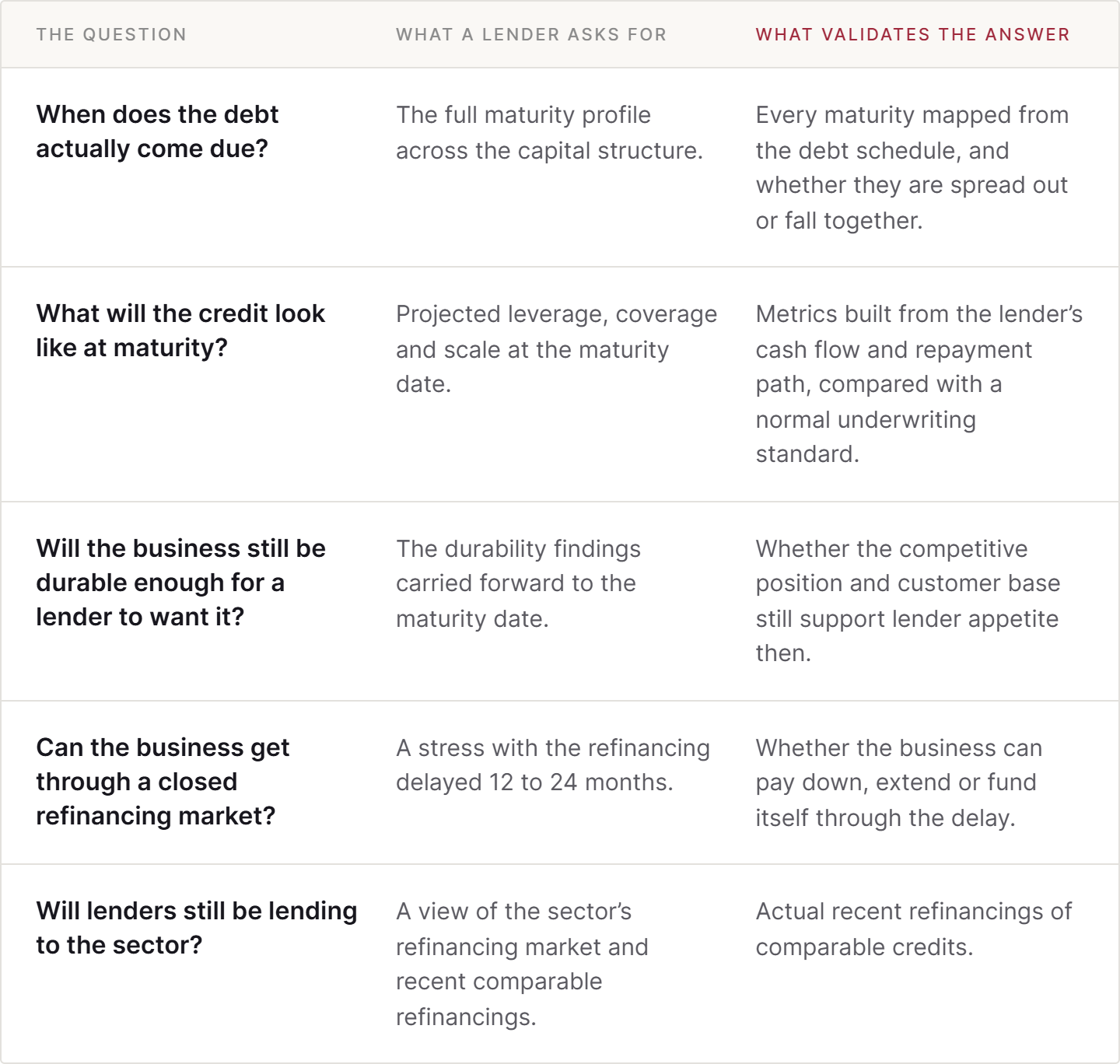Click 'Actual recent refinancings of comparable credits' cell
This screenshot has height=1064, width=1120.
coord(914,929)
